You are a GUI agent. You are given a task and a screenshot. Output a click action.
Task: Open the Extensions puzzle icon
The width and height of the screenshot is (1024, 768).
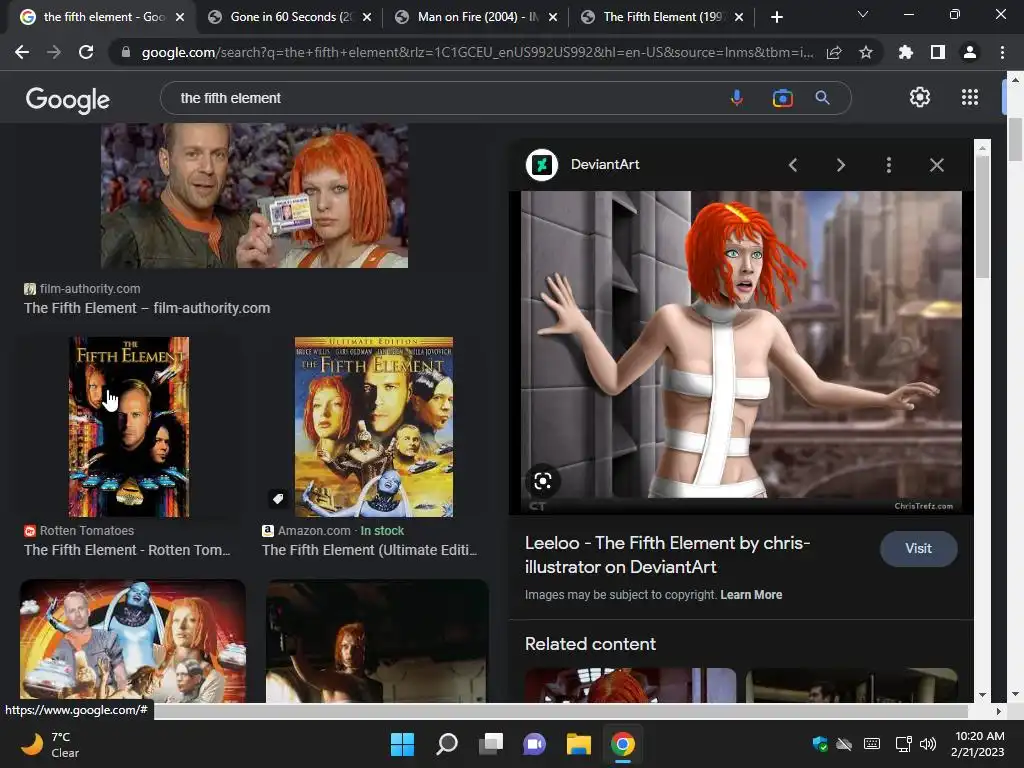tap(905, 52)
